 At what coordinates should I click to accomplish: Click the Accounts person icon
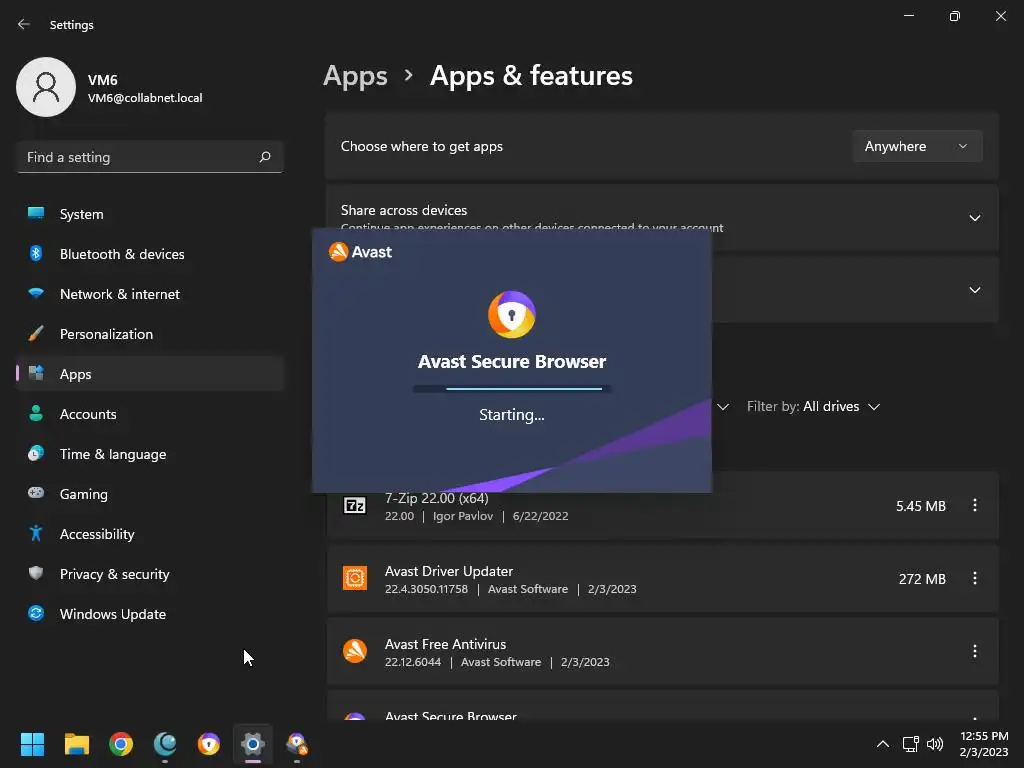[36, 413]
